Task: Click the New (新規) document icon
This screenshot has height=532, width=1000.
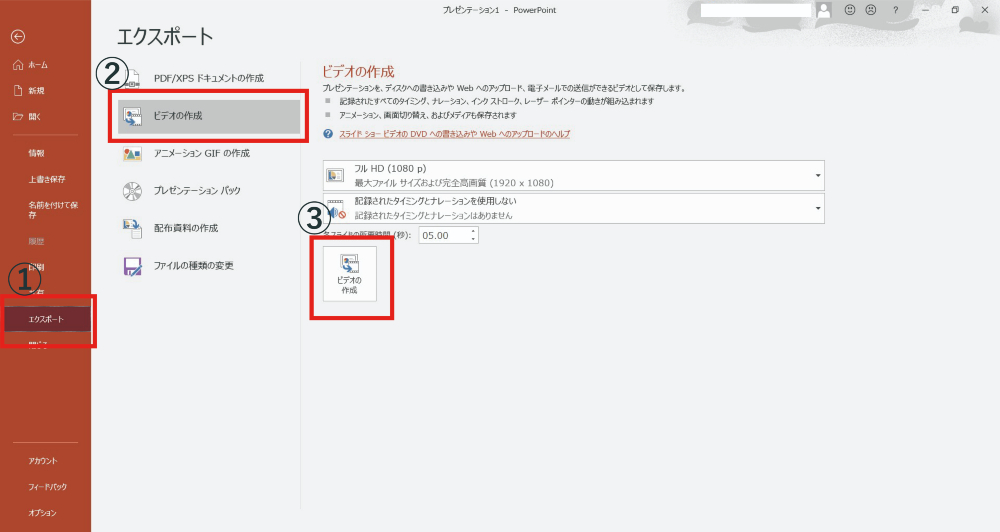Action: point(18,91)
